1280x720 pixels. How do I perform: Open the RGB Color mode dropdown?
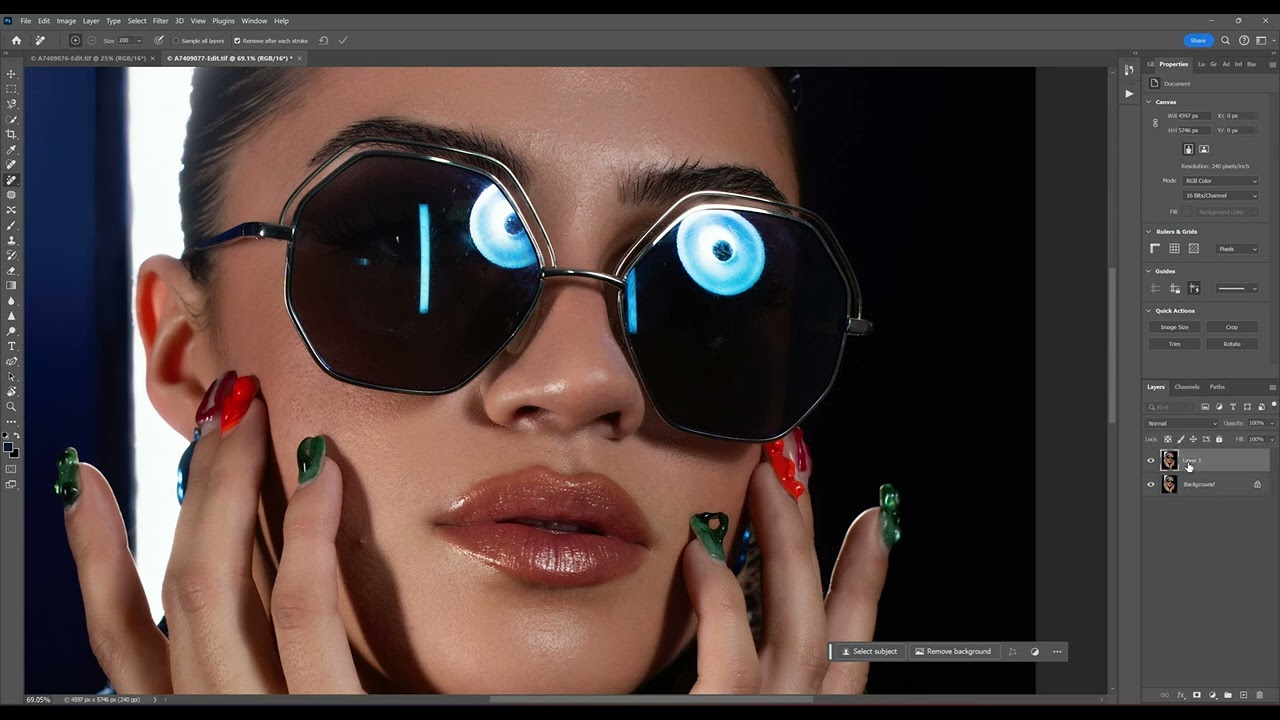point(1220,181)
